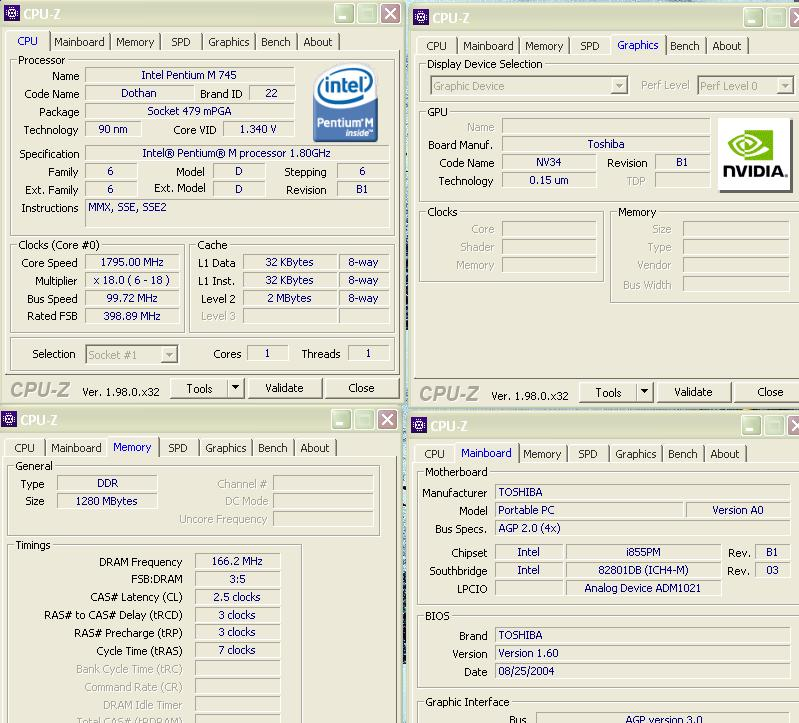Click the GPU code name NV34

[548, 162]
